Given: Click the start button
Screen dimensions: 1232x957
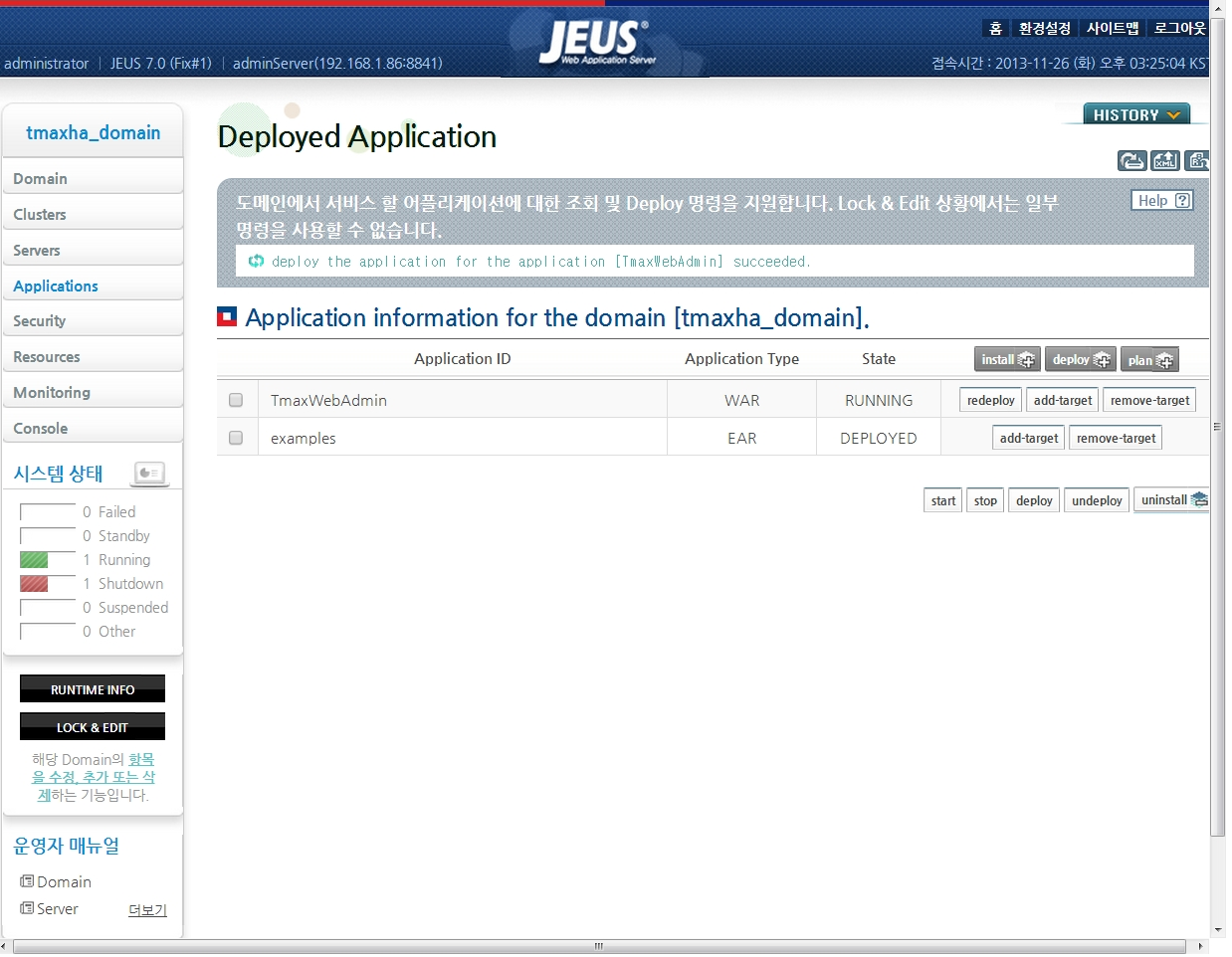Looking at the screenshot, I should 943,500.
